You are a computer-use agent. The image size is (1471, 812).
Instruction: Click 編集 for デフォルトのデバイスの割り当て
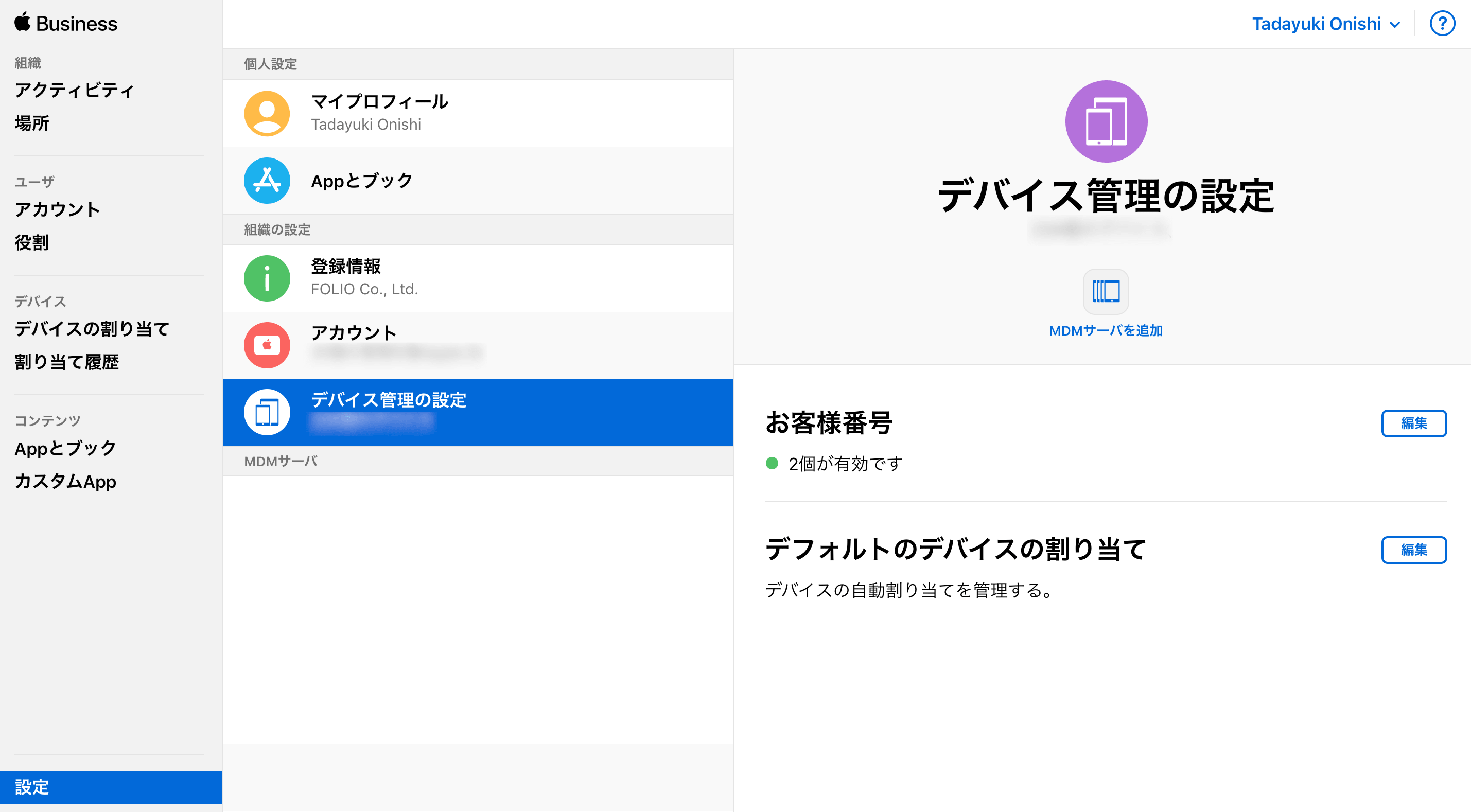pos(1414,550)
